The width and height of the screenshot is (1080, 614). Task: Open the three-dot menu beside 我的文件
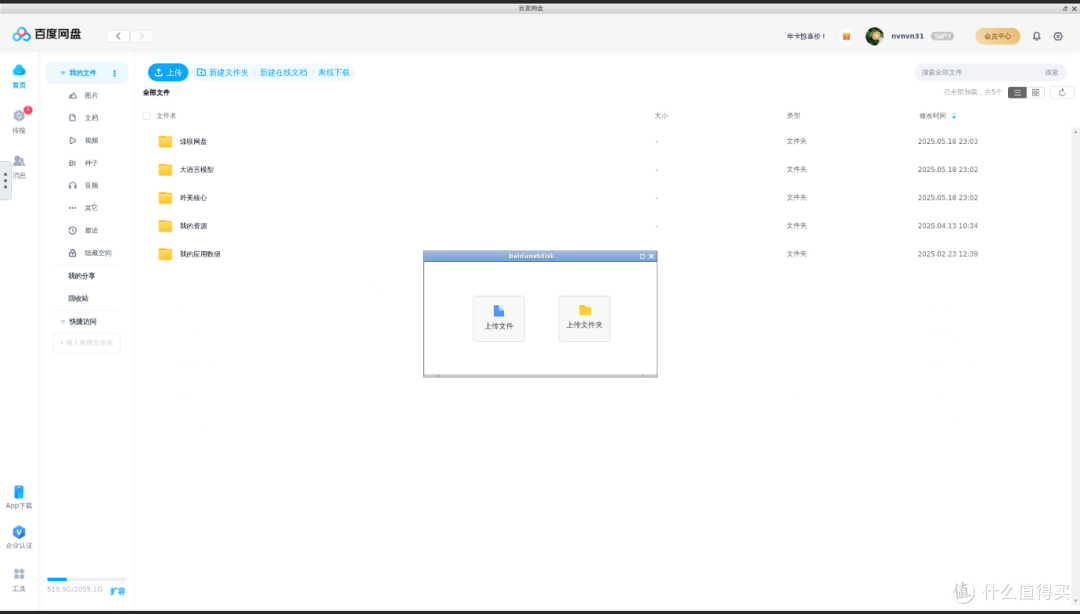(114, 73)
